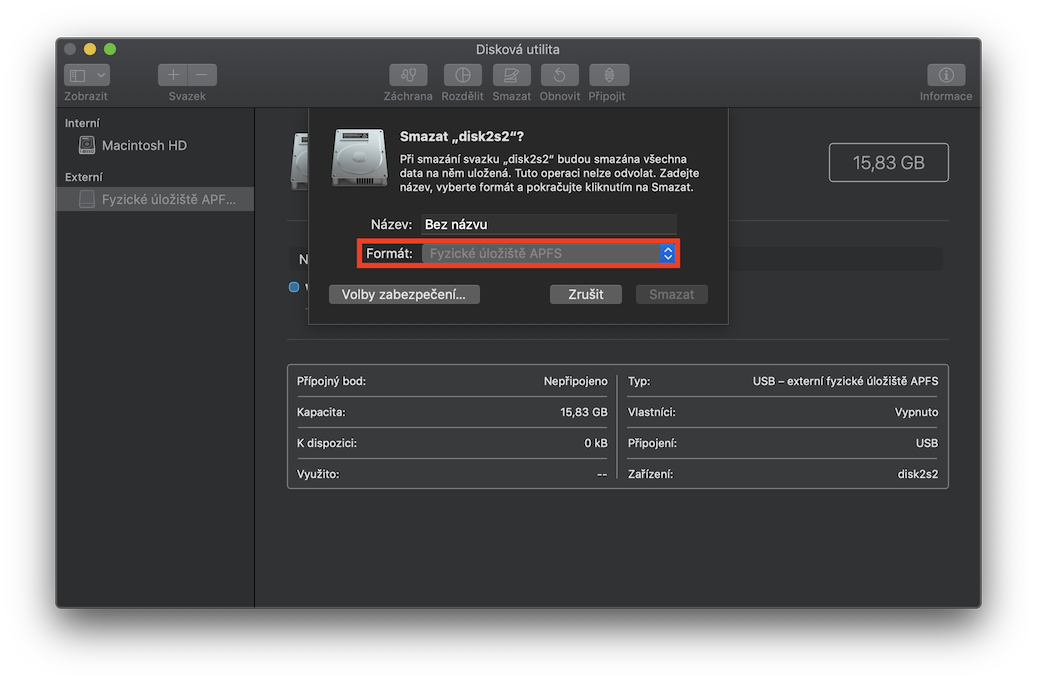This screenshot has height=682, width=1037.
Task: Click the remove volume minus icon
Action: tap(202, 75)
